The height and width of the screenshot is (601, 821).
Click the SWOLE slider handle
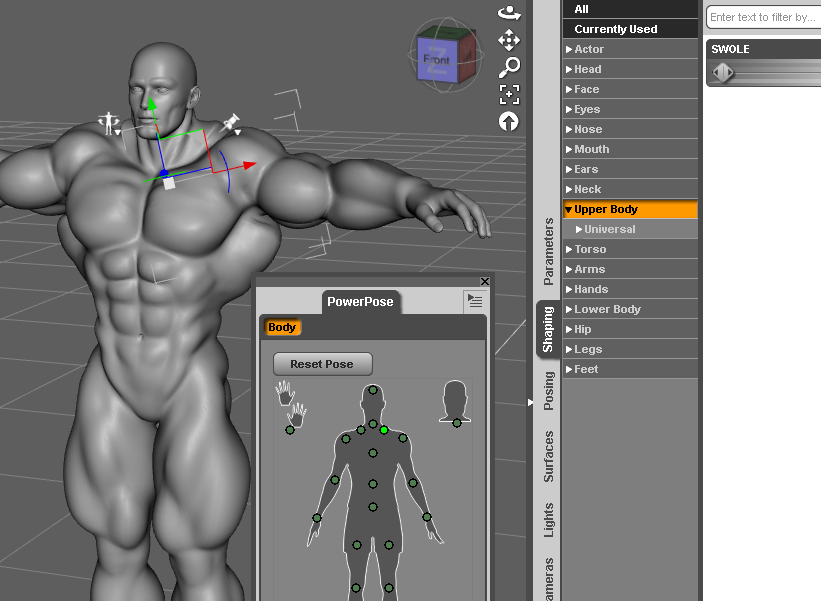[x=723, y=72]
